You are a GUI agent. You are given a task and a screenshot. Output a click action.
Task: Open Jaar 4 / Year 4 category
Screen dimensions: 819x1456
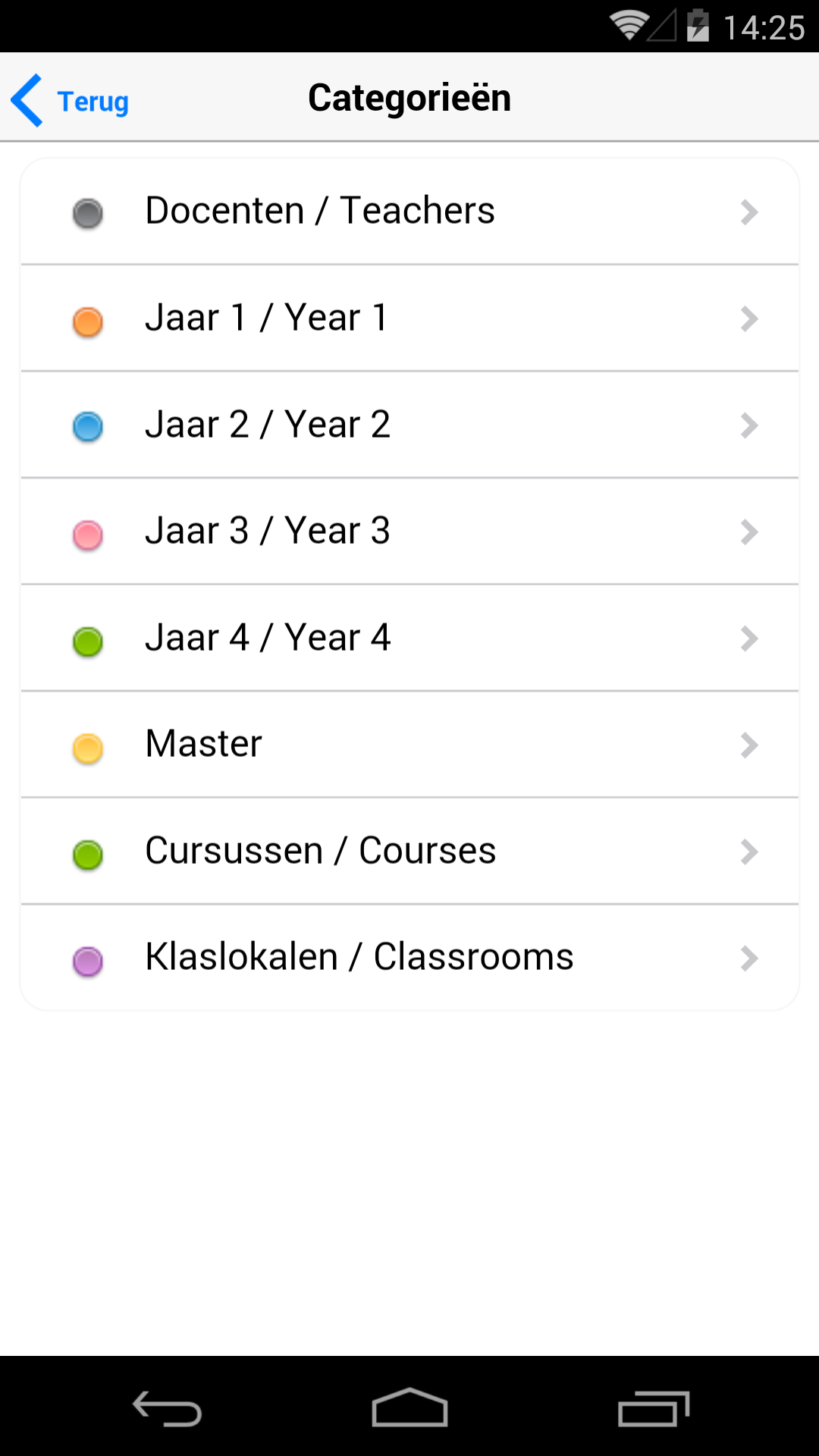pos(409,638)
